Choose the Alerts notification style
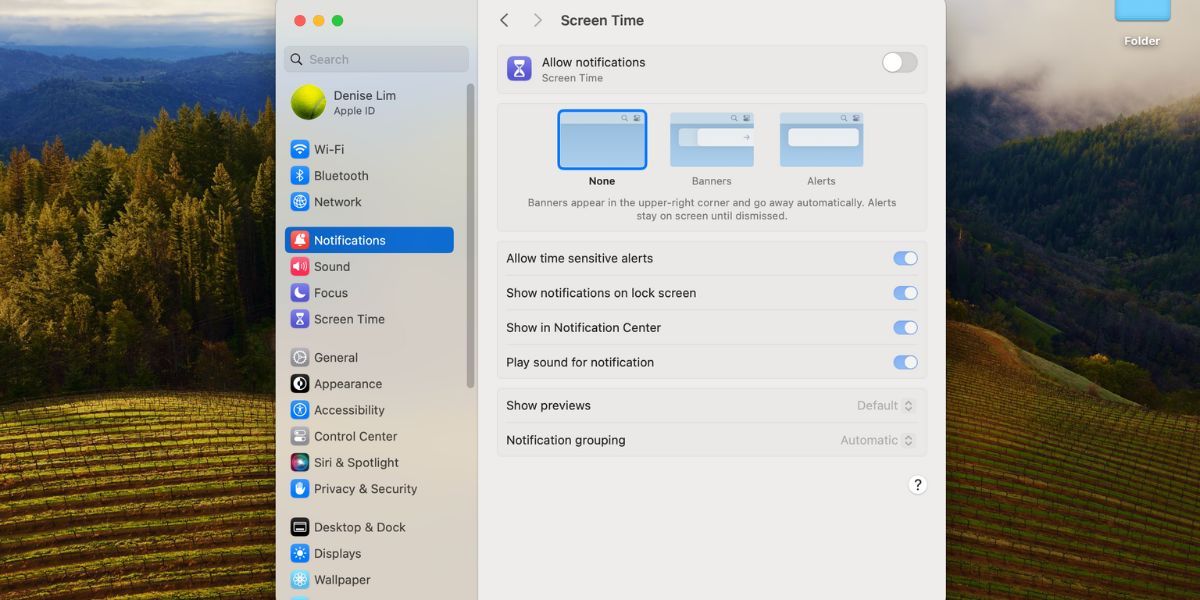This screenshot has width=1200, height=600. (821, 140)
